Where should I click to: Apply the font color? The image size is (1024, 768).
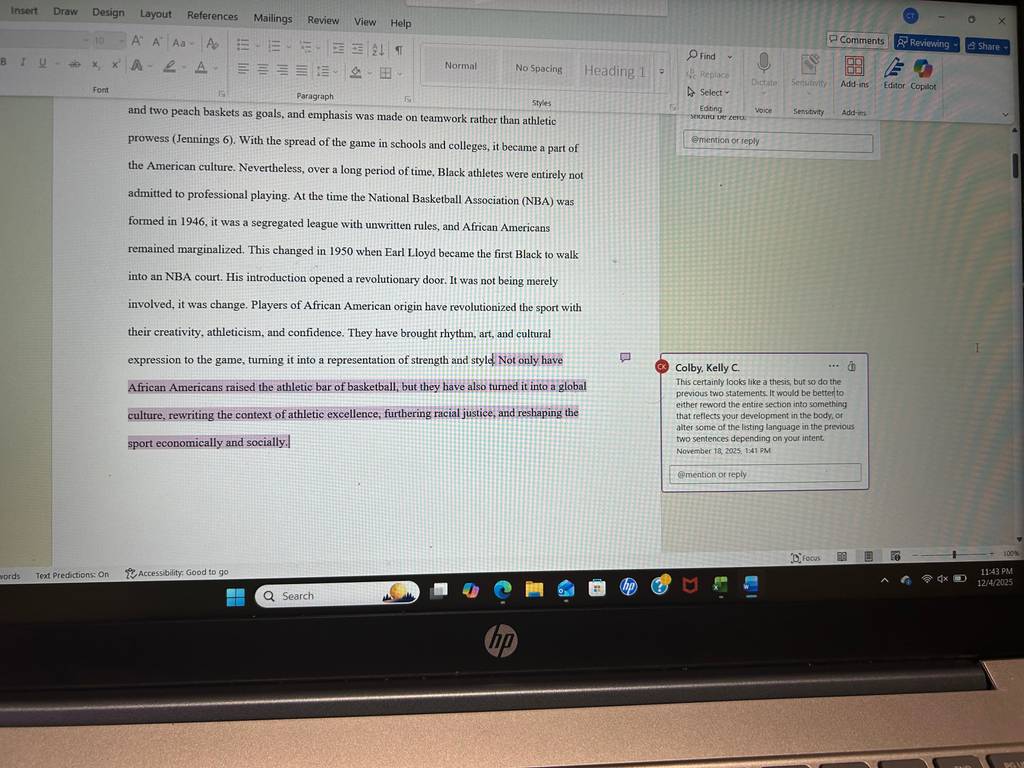click(201, 67)
